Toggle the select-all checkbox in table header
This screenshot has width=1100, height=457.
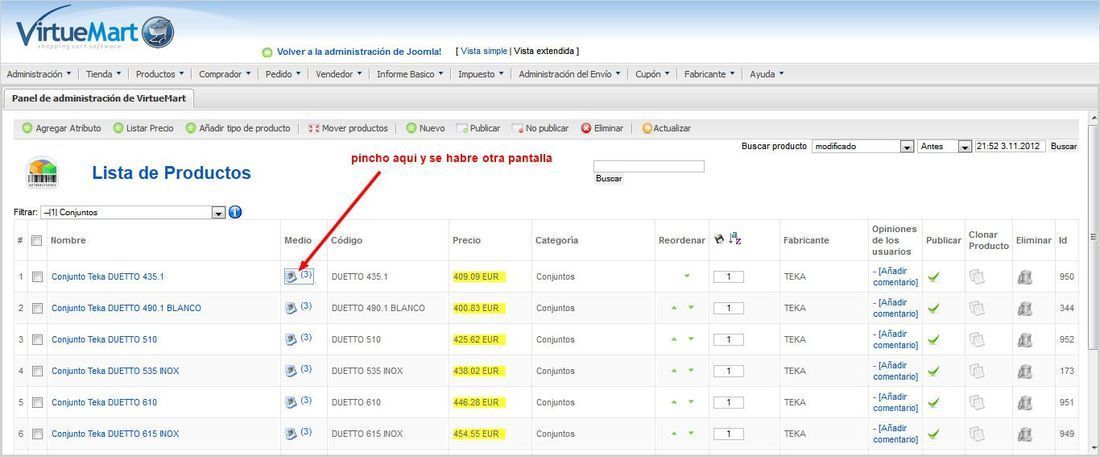(36, 240)
